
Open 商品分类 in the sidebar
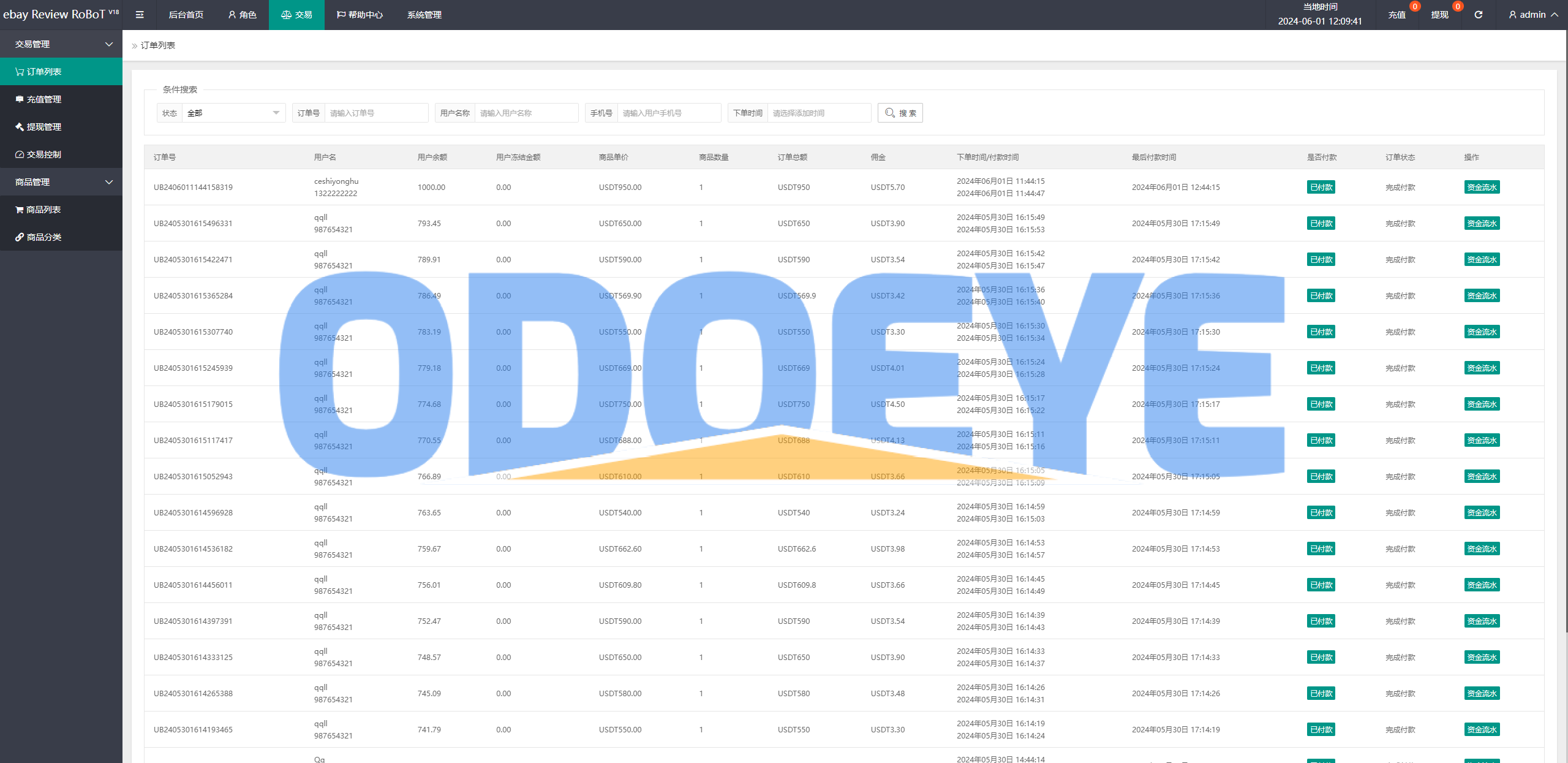61,237
